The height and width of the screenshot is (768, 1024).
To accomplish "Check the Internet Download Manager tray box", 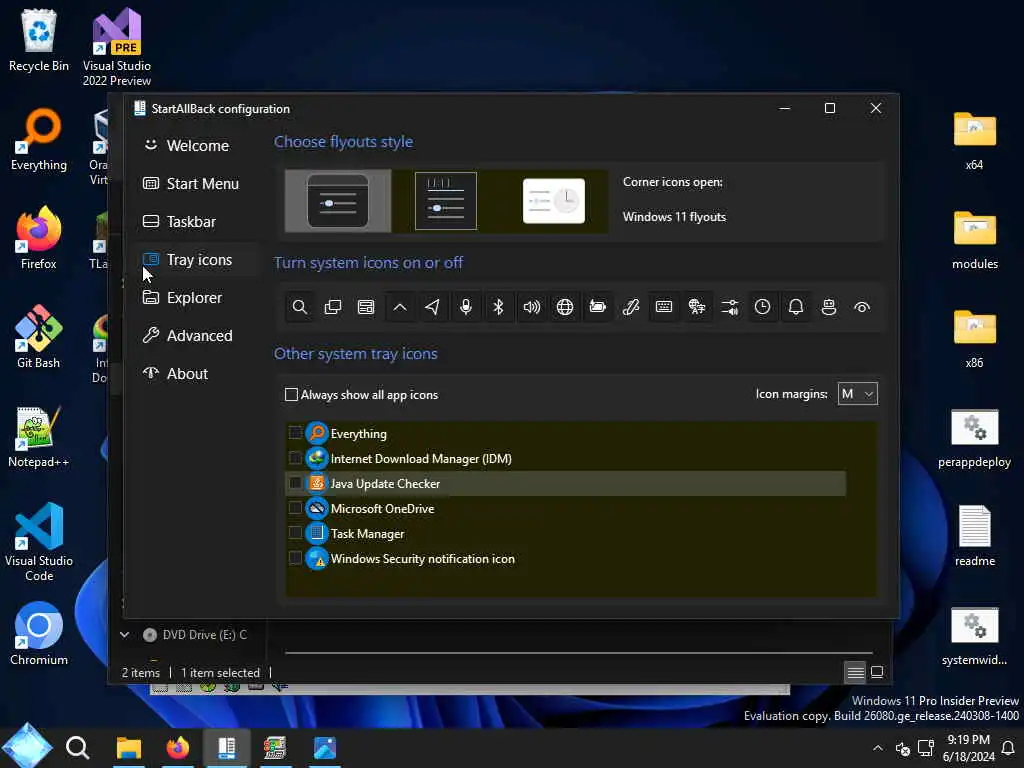I will point(295,458).
